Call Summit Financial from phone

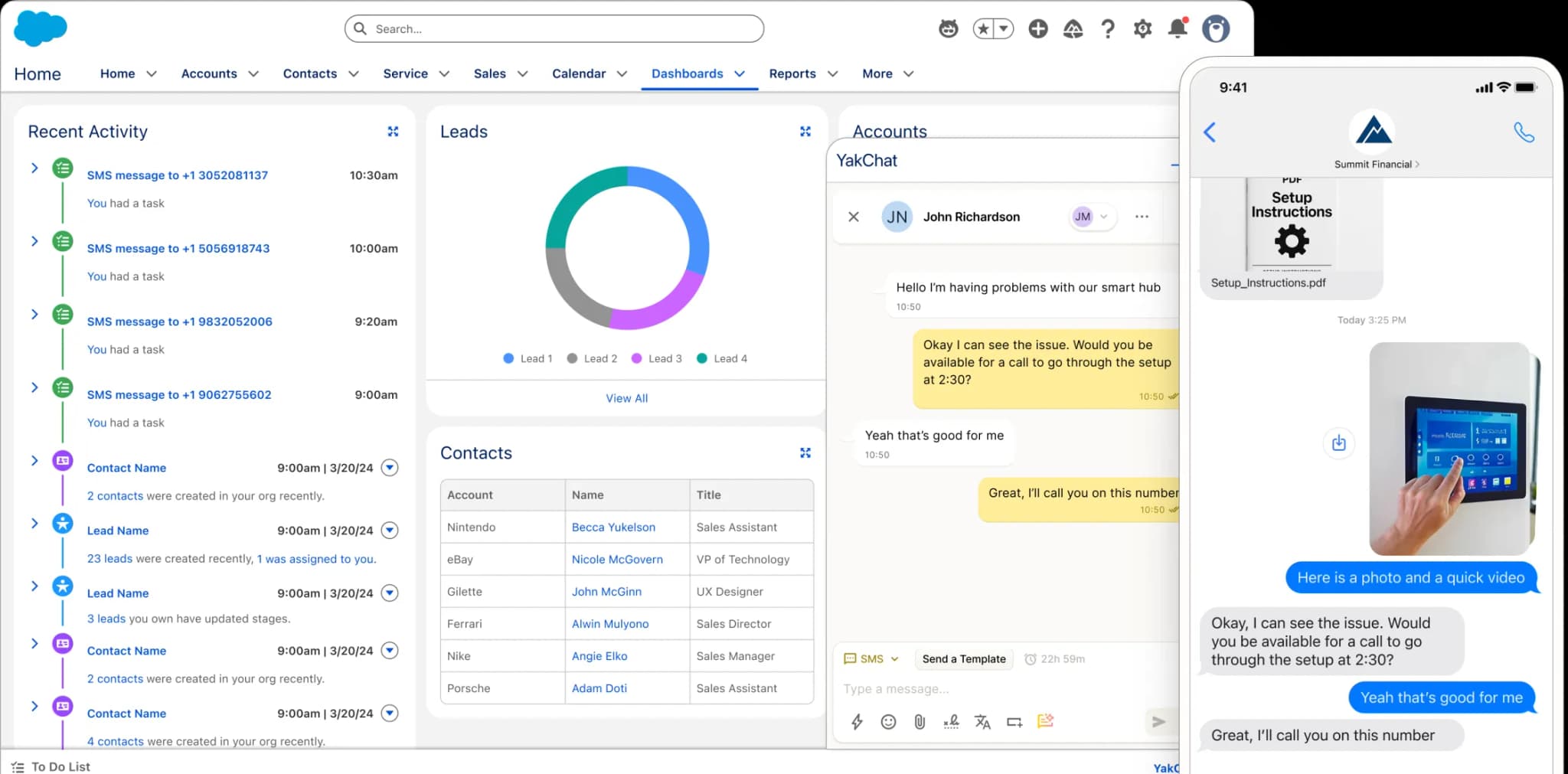[1524, 132]
